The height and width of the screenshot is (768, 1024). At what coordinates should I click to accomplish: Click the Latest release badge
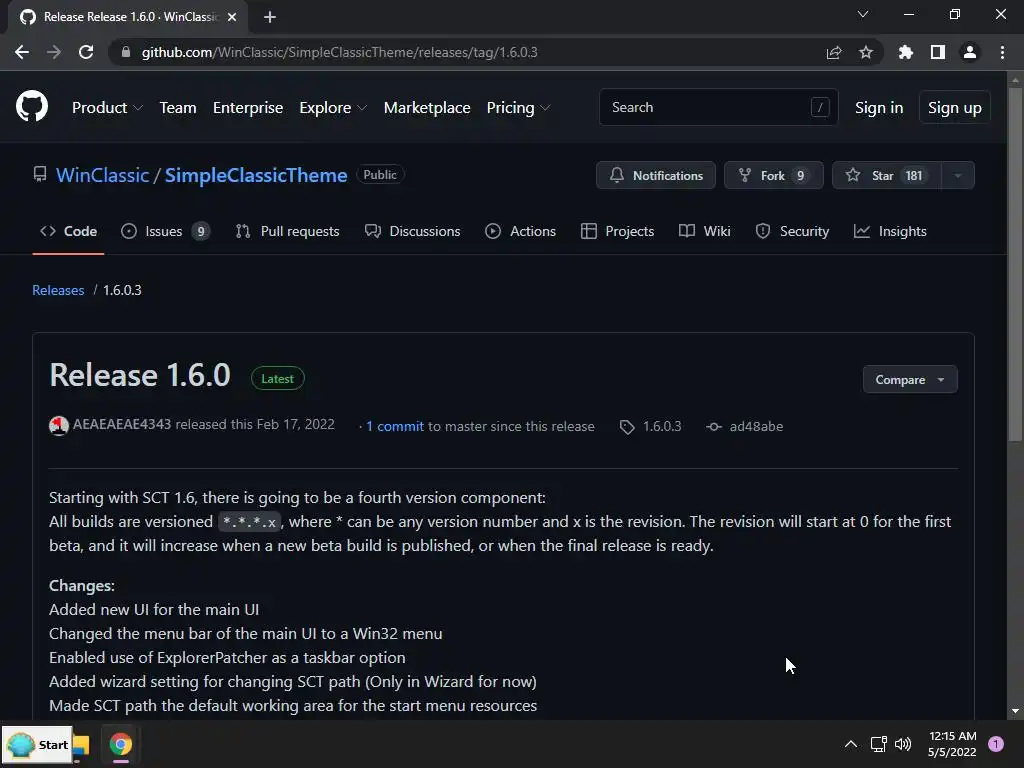click(x=278, y=379)
